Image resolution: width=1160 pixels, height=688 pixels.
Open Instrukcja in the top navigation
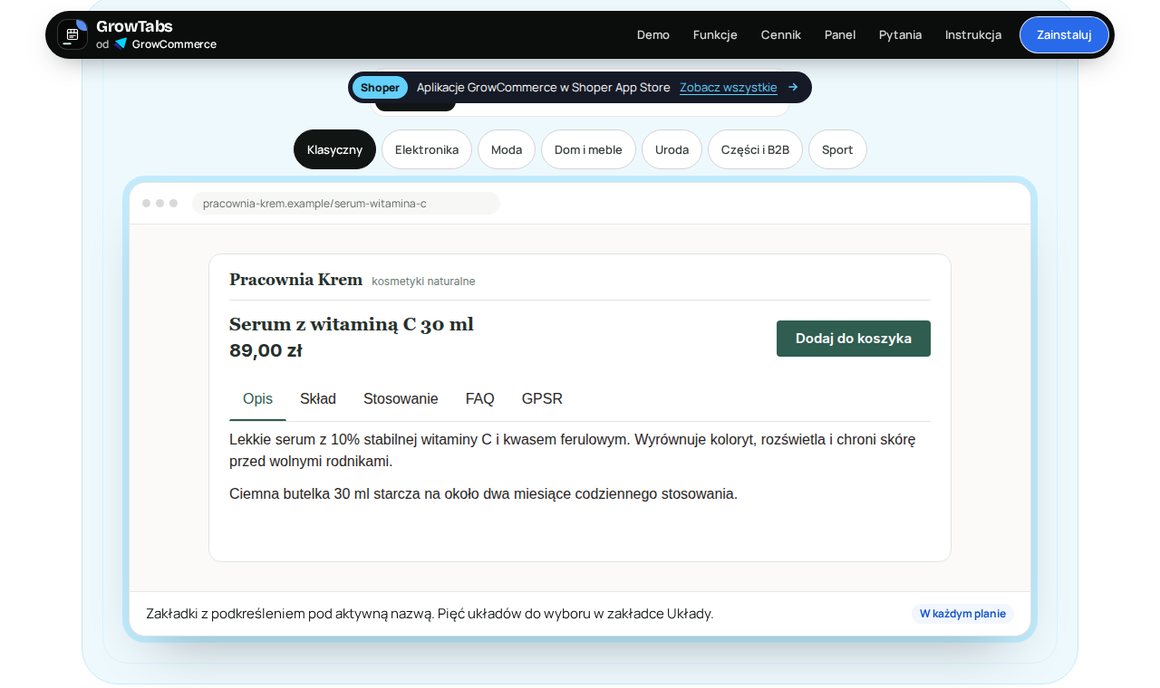point(973,35)
